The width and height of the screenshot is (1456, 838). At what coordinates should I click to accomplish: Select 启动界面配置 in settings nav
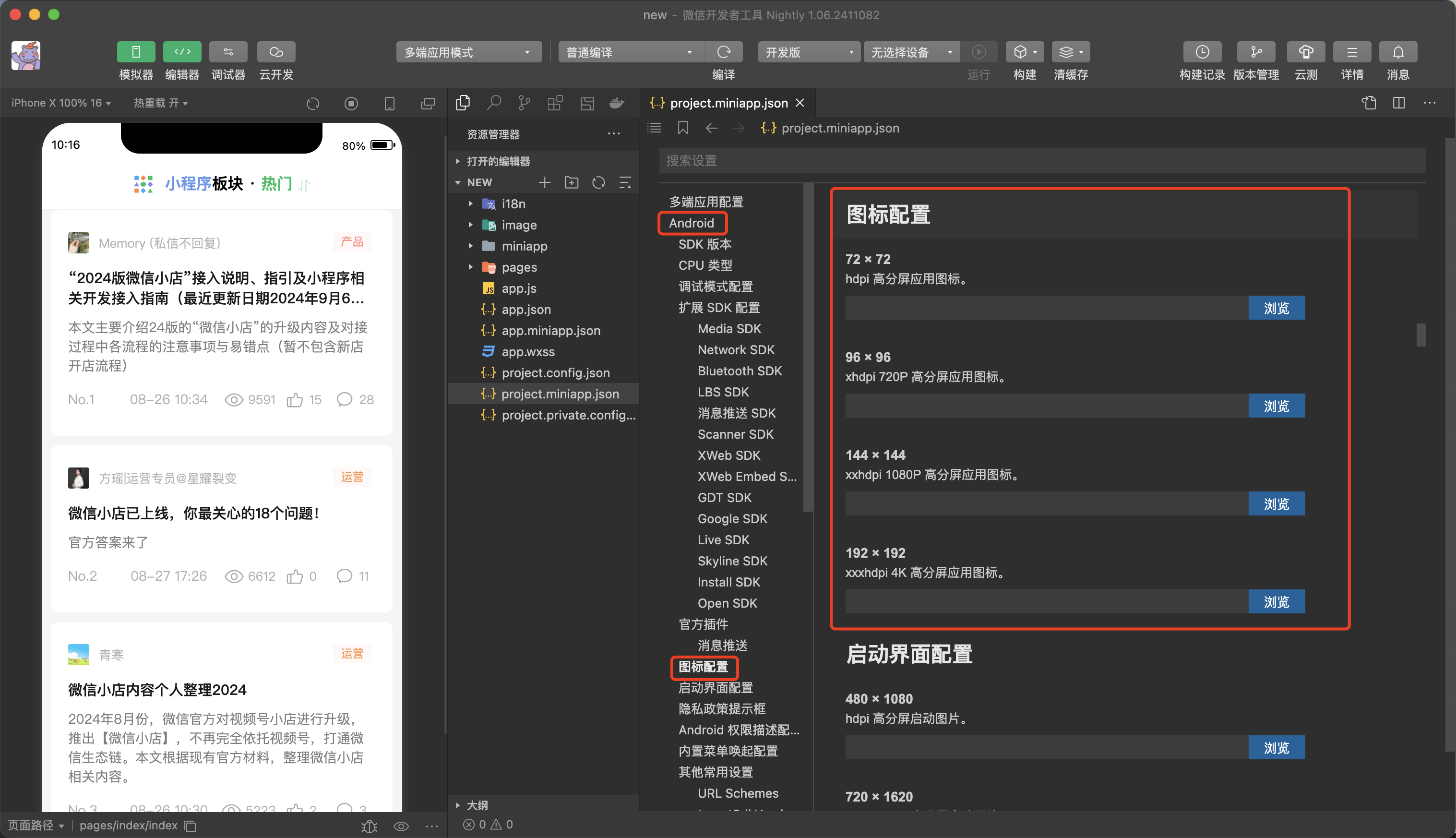(x=716, y=688)
